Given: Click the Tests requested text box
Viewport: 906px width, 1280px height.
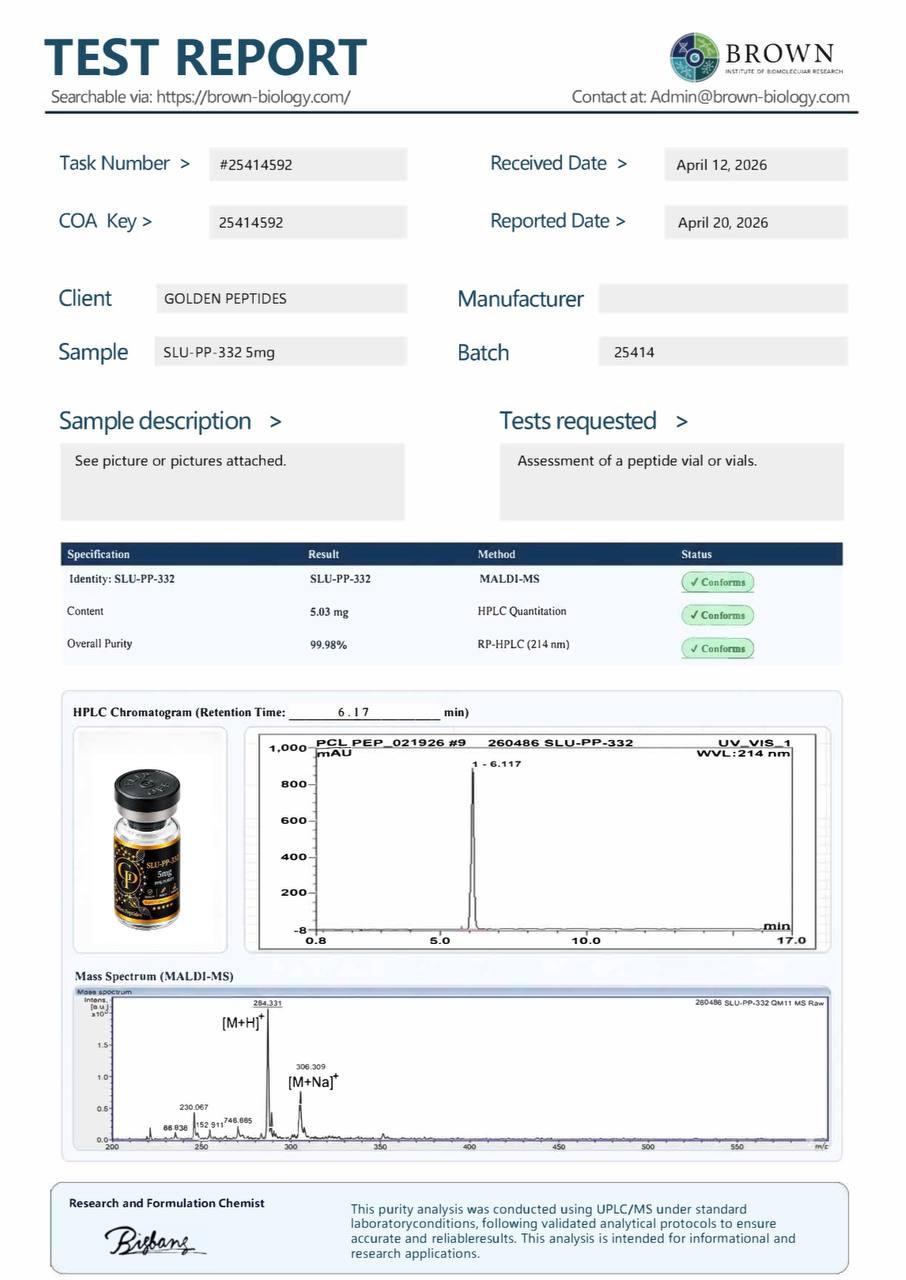Looking at the screenshot, I should tap(672, 481).
